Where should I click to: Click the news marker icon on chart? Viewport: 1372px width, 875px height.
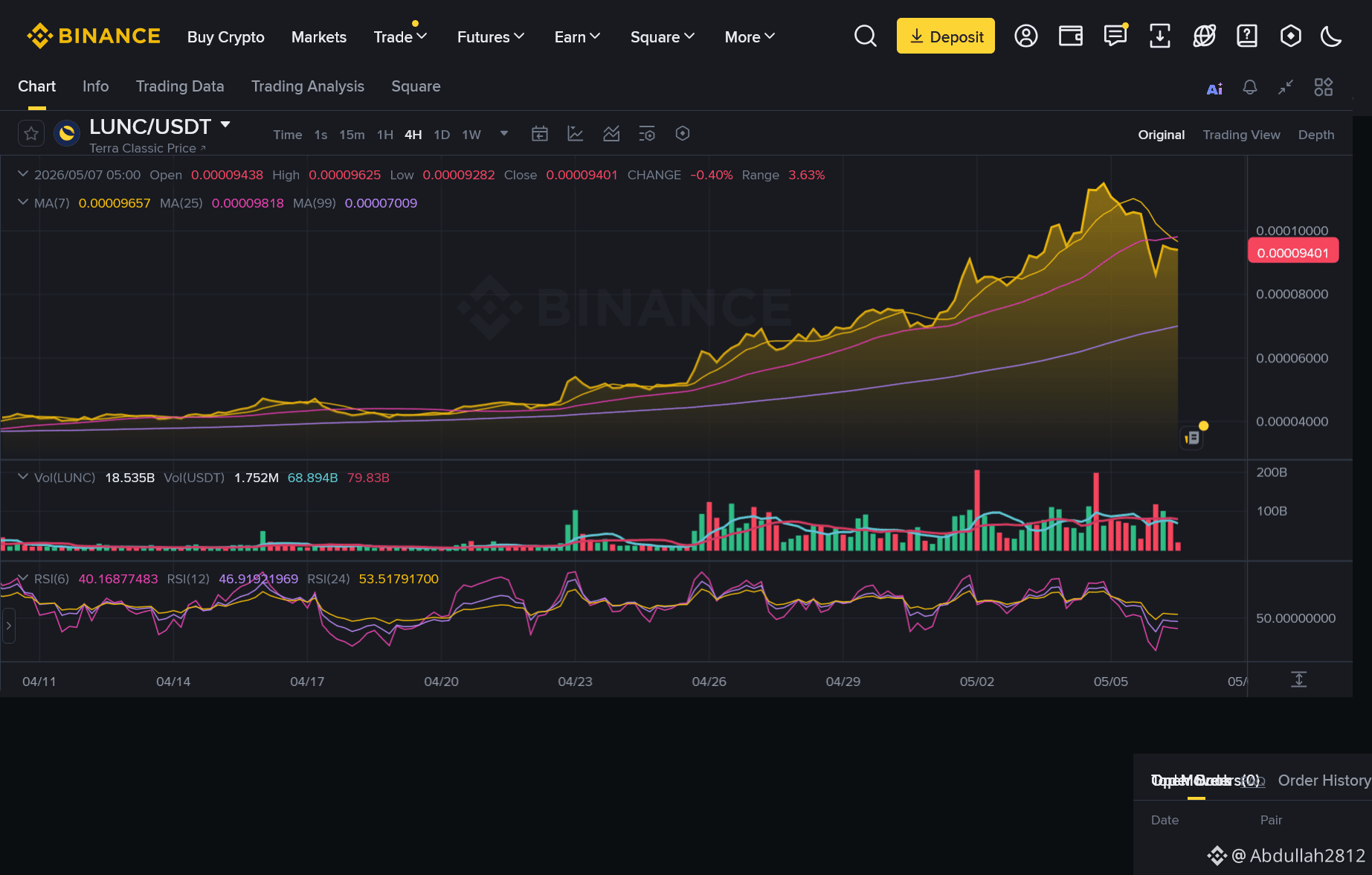1193,437
